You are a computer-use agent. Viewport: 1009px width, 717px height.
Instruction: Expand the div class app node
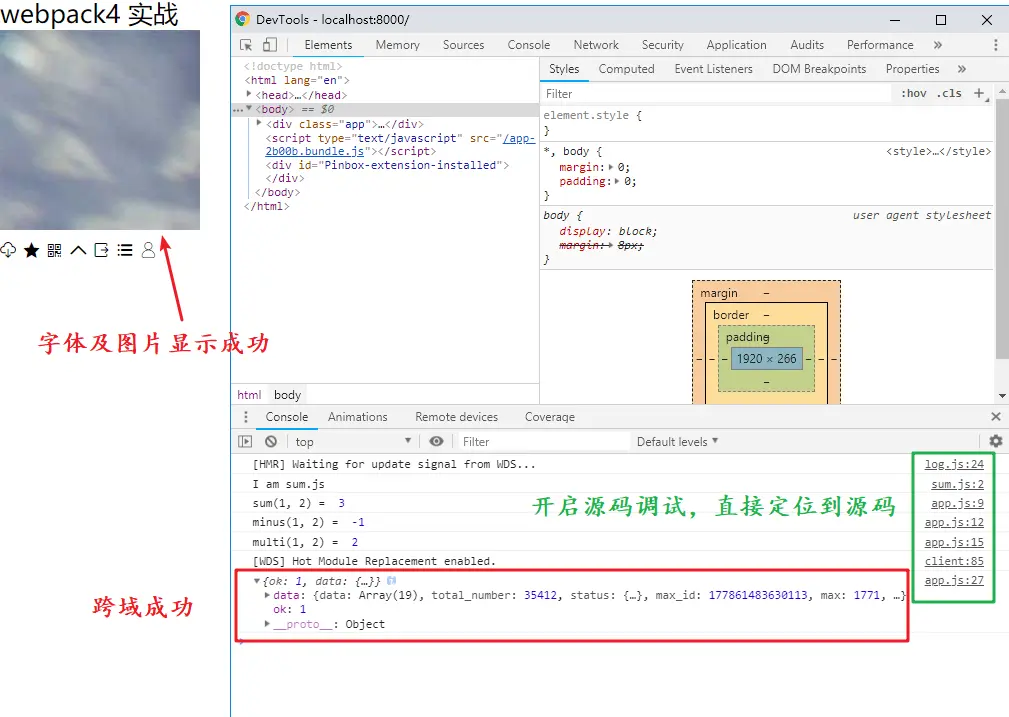point(259,123)
